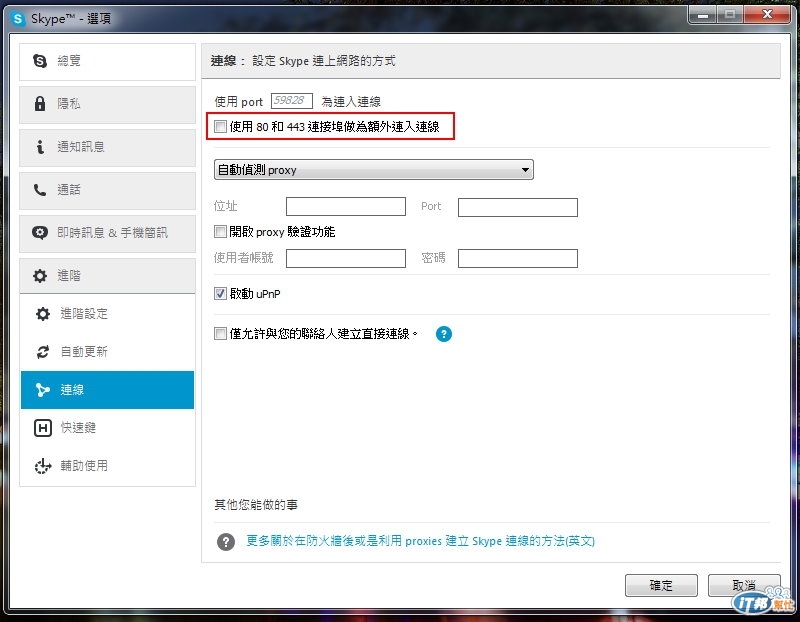The width and height of the screenshot is (800, 622).
Task: Click the refresh icon for 自動更新
Action: pyautogui.click(x=43, y=352)
